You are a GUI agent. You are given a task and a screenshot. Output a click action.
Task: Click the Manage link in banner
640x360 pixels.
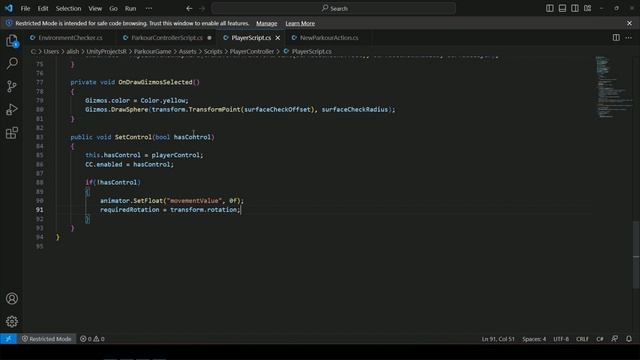pyautogui.click(x=267, y=23)
